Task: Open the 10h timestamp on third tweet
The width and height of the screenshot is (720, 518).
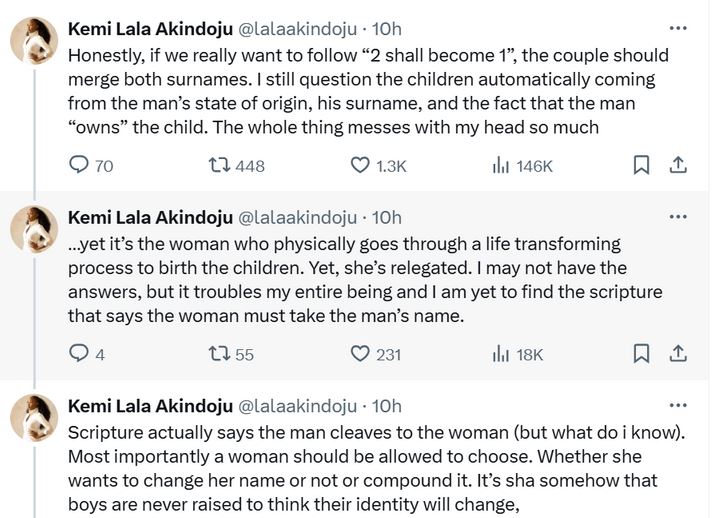Action: tap(386, 406)
